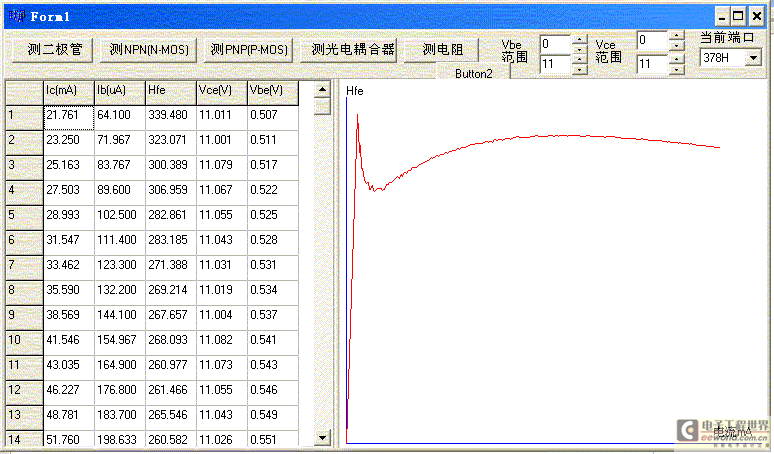Click the Vbe range lower value field showing 0
Image resolution: width=774 pixels, height=454 pixels.
pyautogui.click(x=555, y=44)
